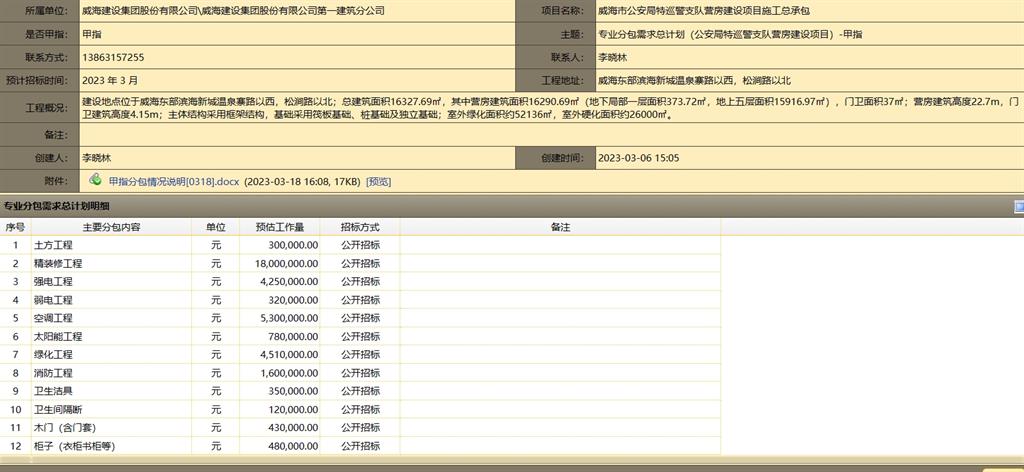This screenshot has height=472, width=1024.
Task: Click the panel icon at right of 专业分包需求总计划明细 header
Action: (x=1018, y=206)
